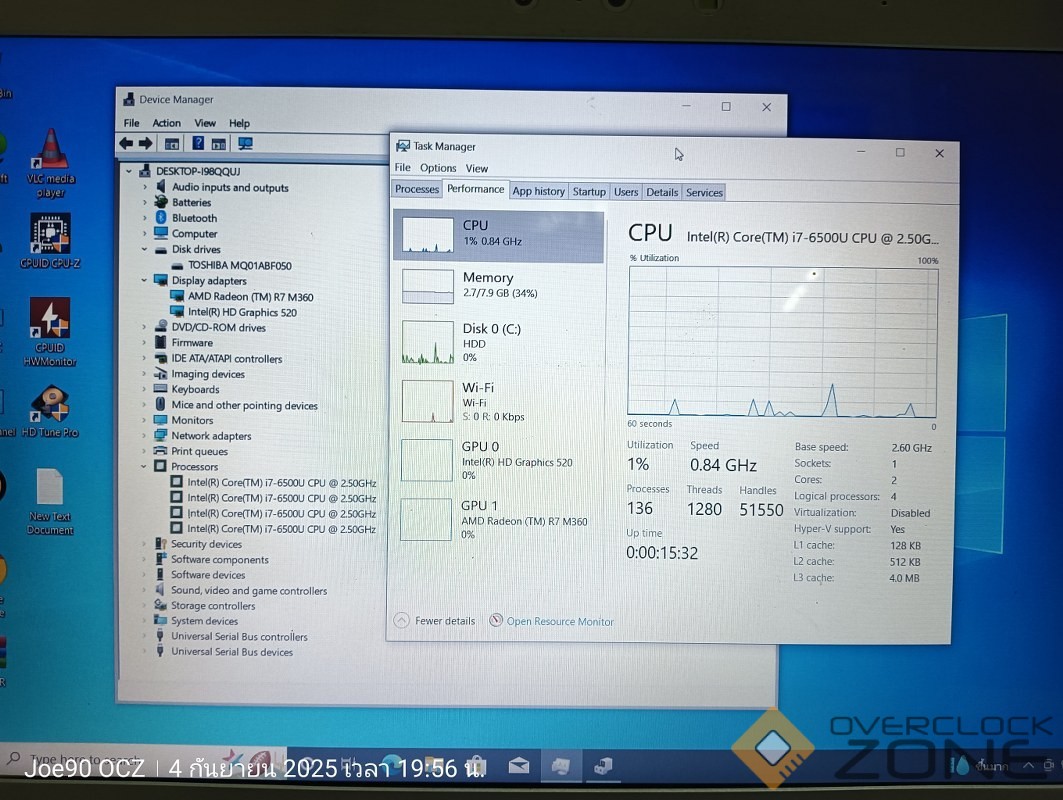Open CPUID CPU-Z desktop shortcut

[50, 241]
